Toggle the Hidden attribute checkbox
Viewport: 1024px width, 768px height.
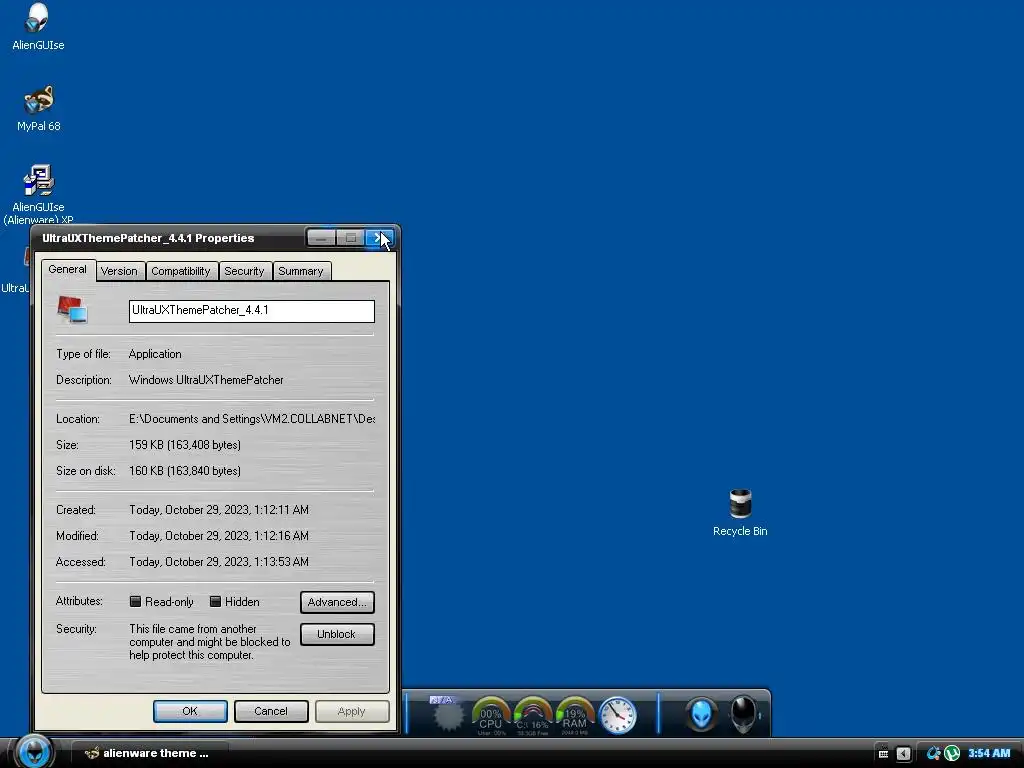[215, 601]
